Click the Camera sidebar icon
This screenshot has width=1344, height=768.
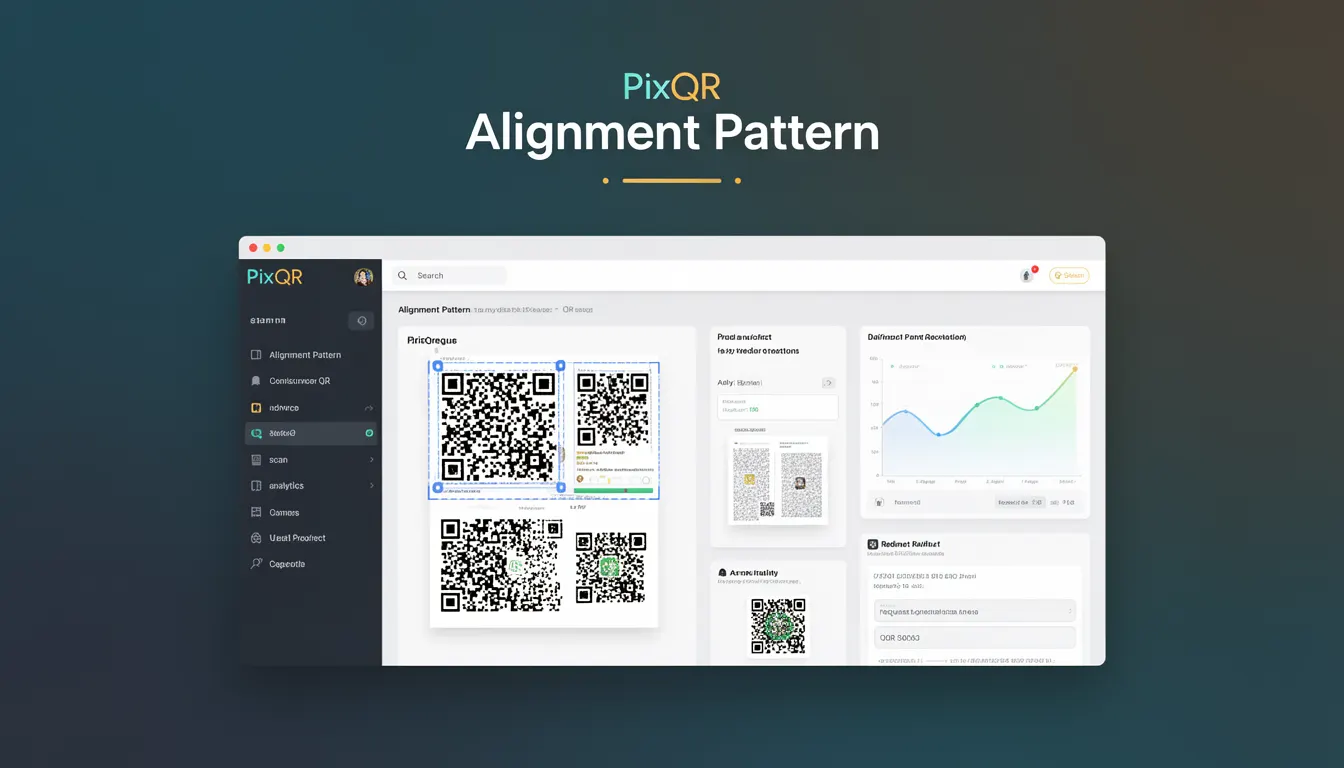(x=256, y=512)
